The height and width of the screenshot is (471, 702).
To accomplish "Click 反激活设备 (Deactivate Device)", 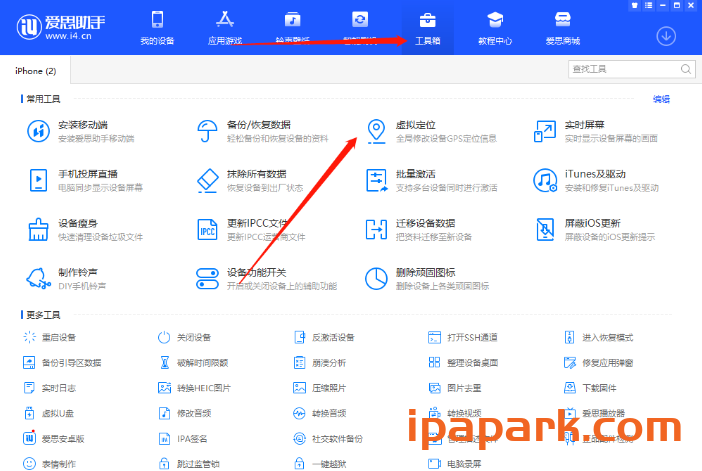I will click(324, 337).
